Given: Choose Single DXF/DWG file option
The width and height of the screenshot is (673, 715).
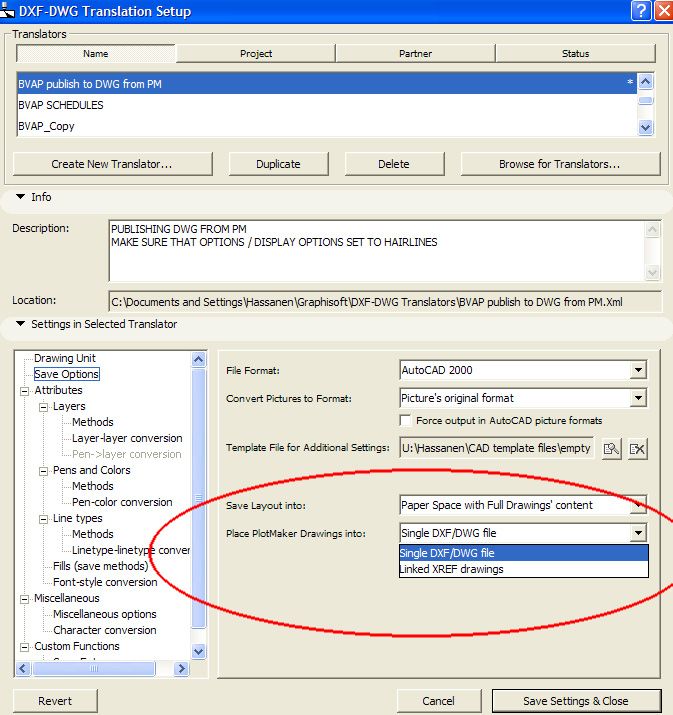Looking at the screenshot, I should 523,553.
